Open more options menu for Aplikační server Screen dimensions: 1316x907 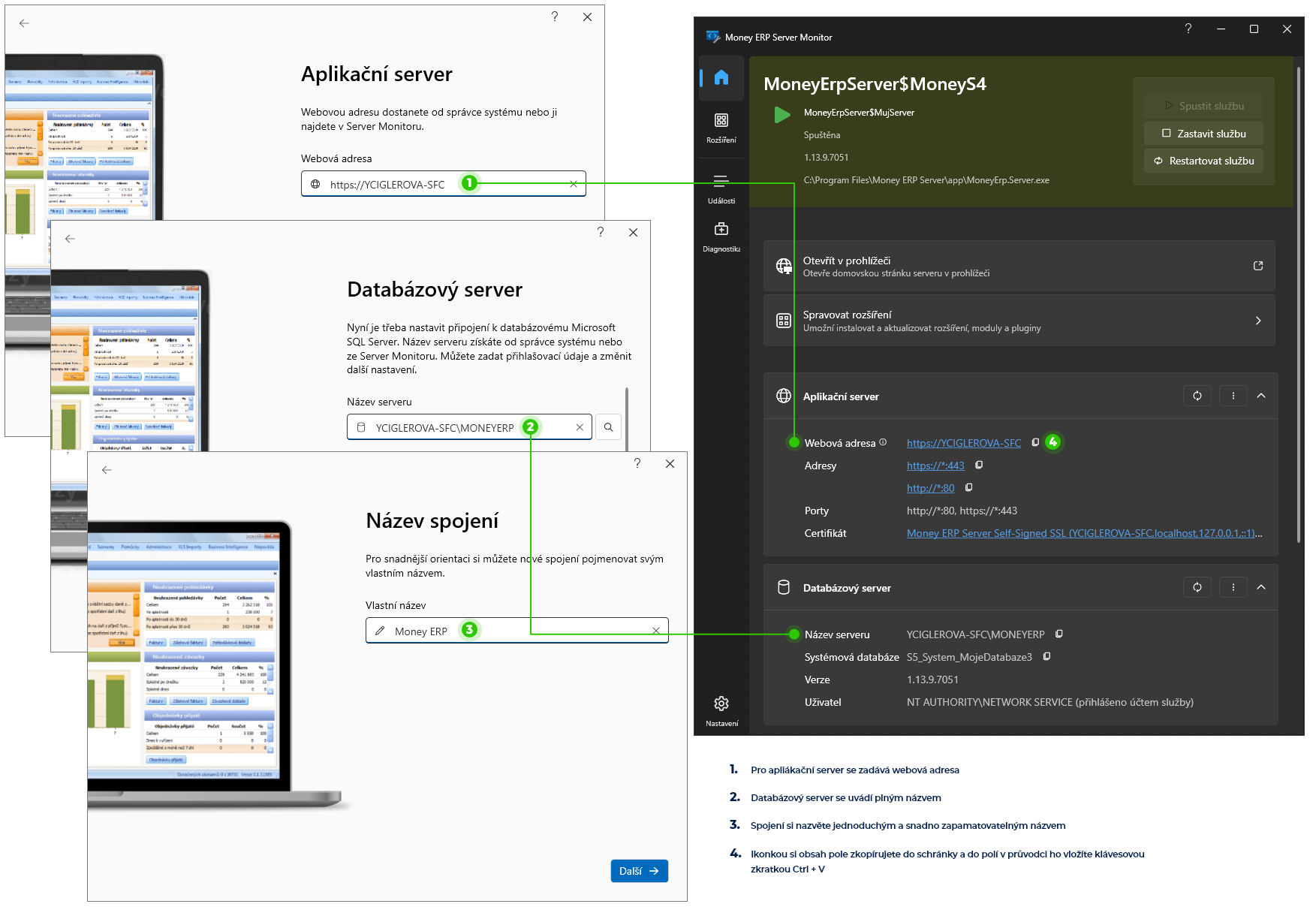pos(1233,396)
